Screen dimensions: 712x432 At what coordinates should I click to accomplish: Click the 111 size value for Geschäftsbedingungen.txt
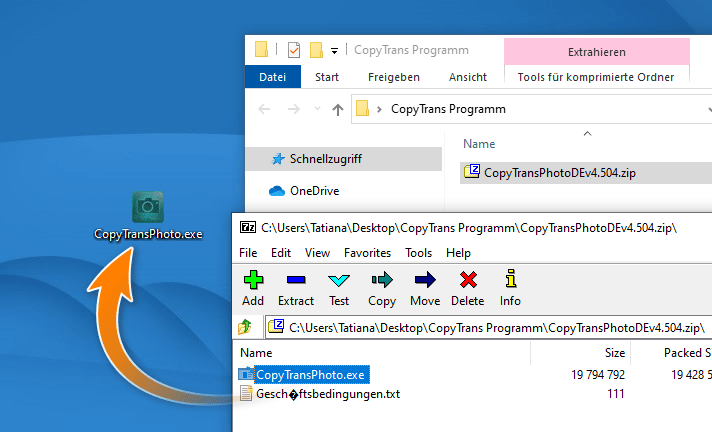point(616,394)
